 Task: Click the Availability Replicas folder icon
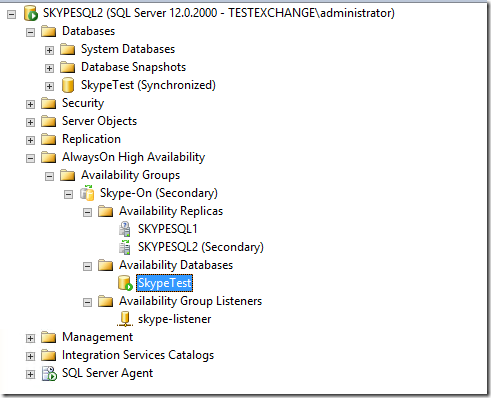[106, 212]
